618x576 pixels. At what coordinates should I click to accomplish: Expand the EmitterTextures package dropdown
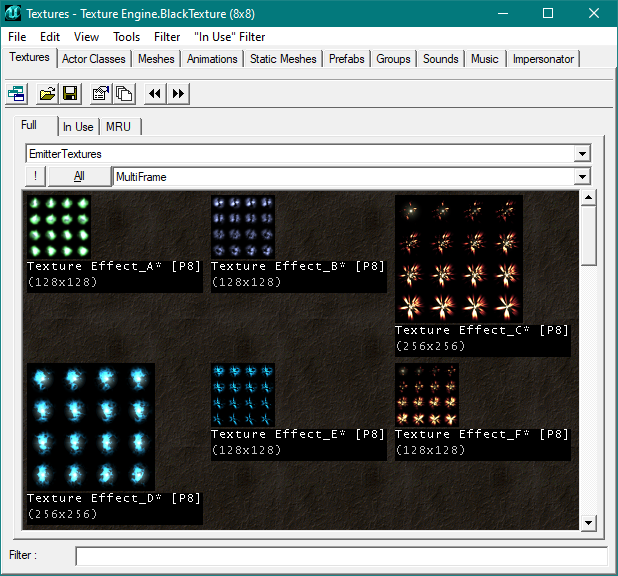pyautogui.click(x=582, y=154)
